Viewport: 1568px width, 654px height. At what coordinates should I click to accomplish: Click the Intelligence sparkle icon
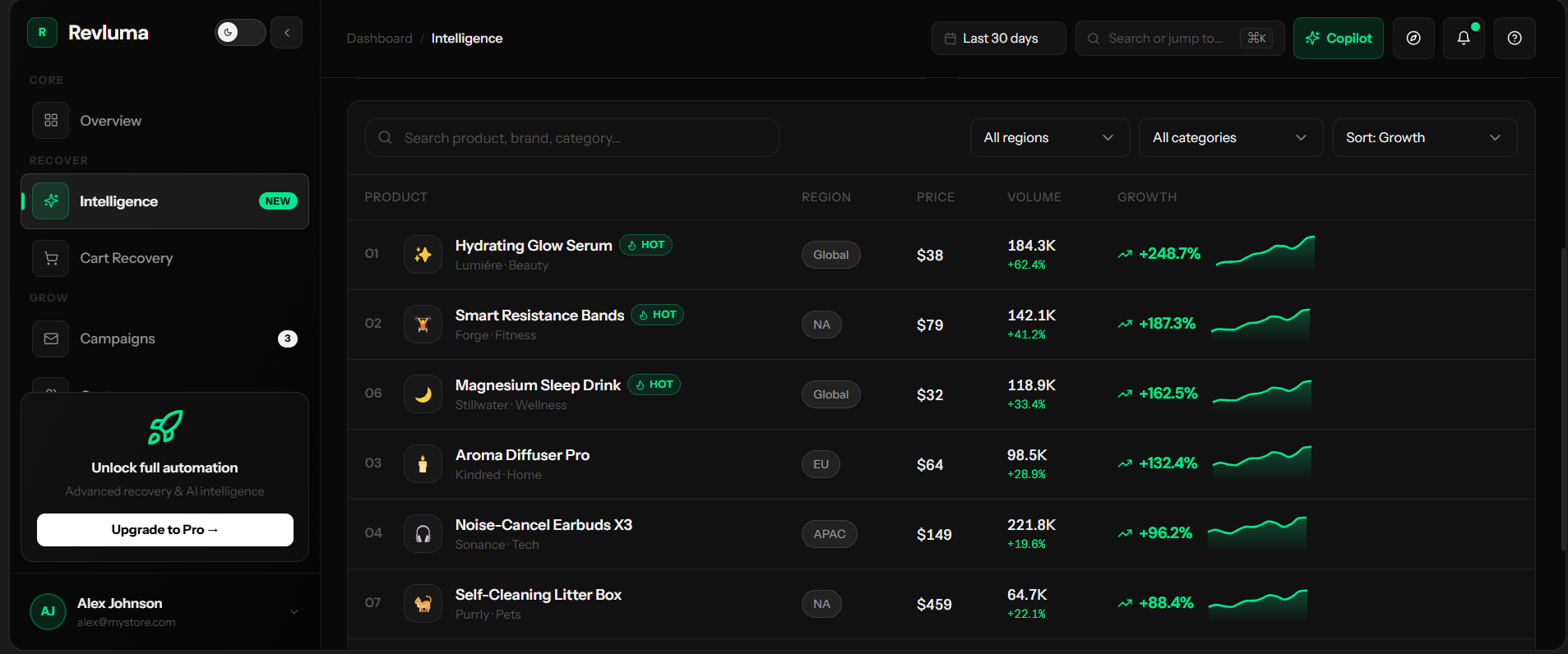pos(51,201)
